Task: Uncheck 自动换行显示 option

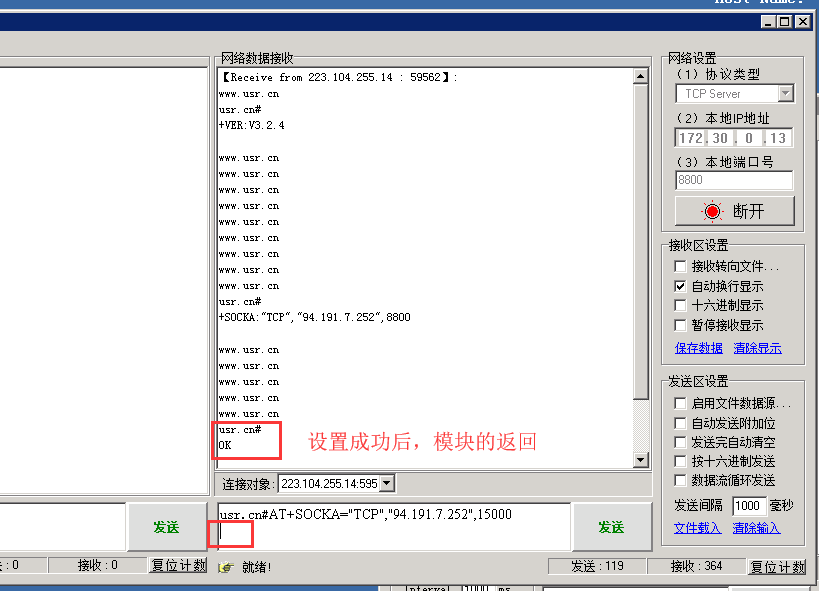Action: coord(681,286)
